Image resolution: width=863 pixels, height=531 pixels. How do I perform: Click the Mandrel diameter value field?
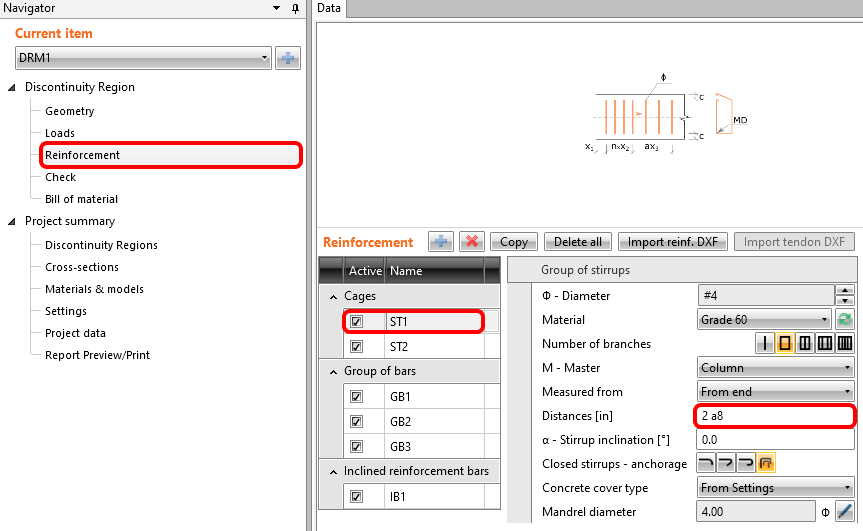point(756,511)
